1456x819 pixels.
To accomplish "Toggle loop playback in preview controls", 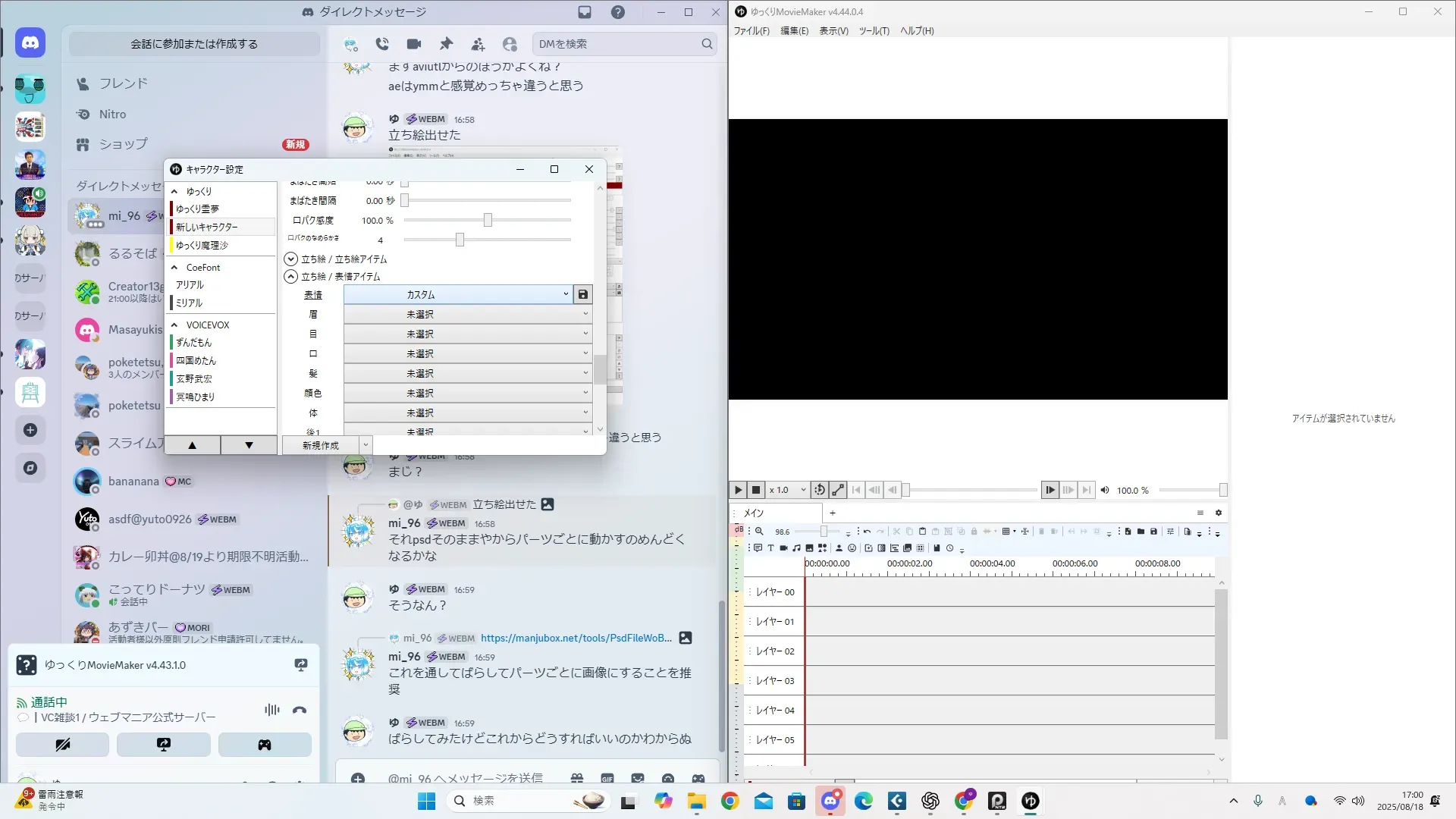I will tap(819, 490).
